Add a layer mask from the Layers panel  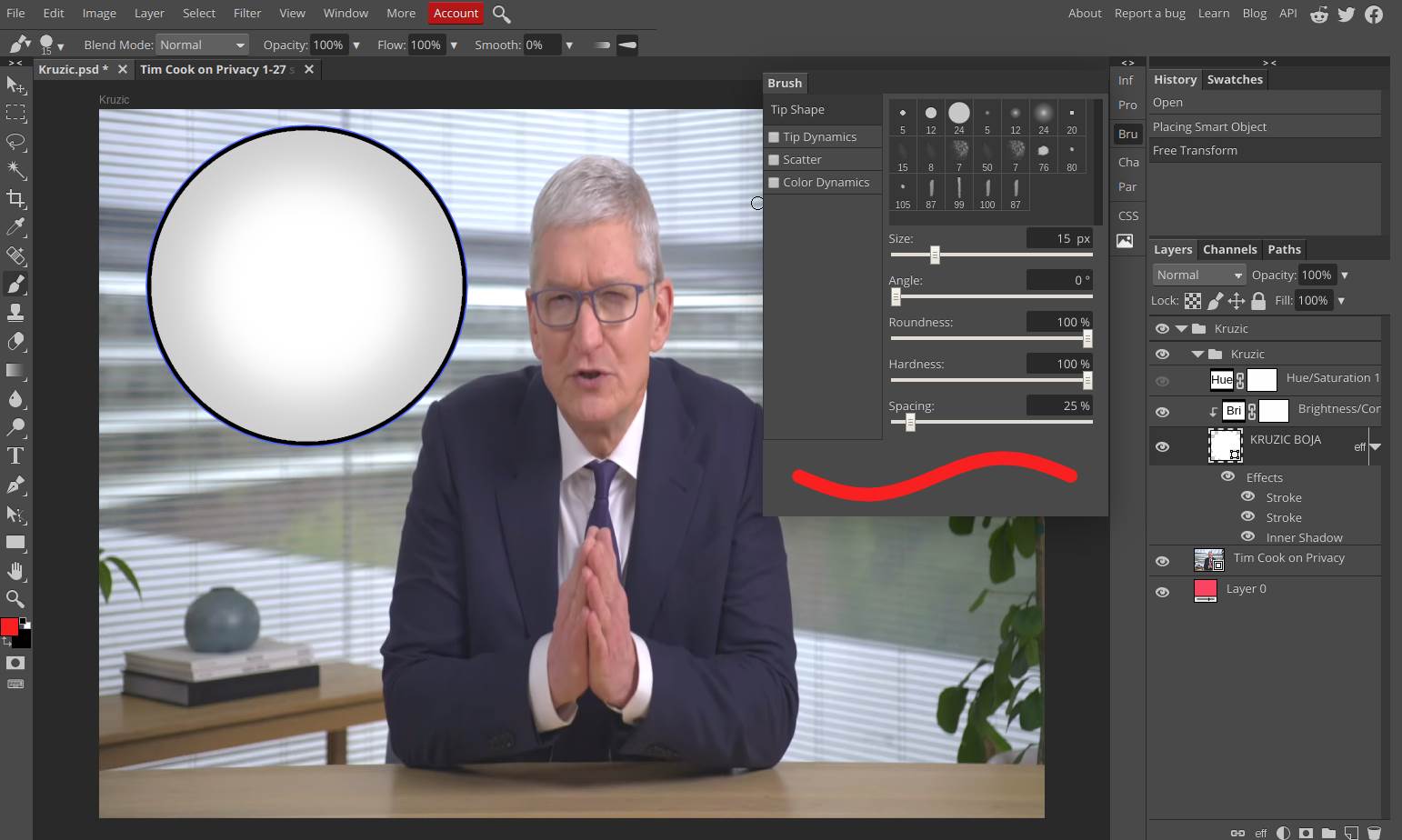click(1305, 832)
